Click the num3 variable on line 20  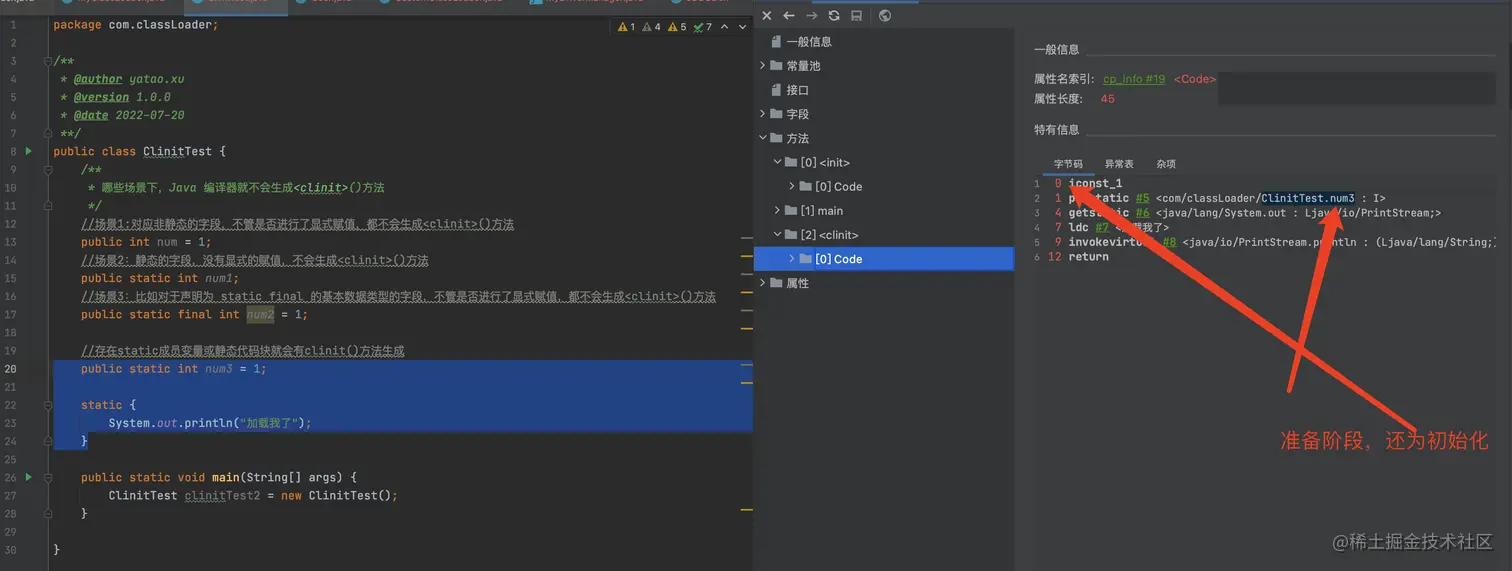(219, 368)
